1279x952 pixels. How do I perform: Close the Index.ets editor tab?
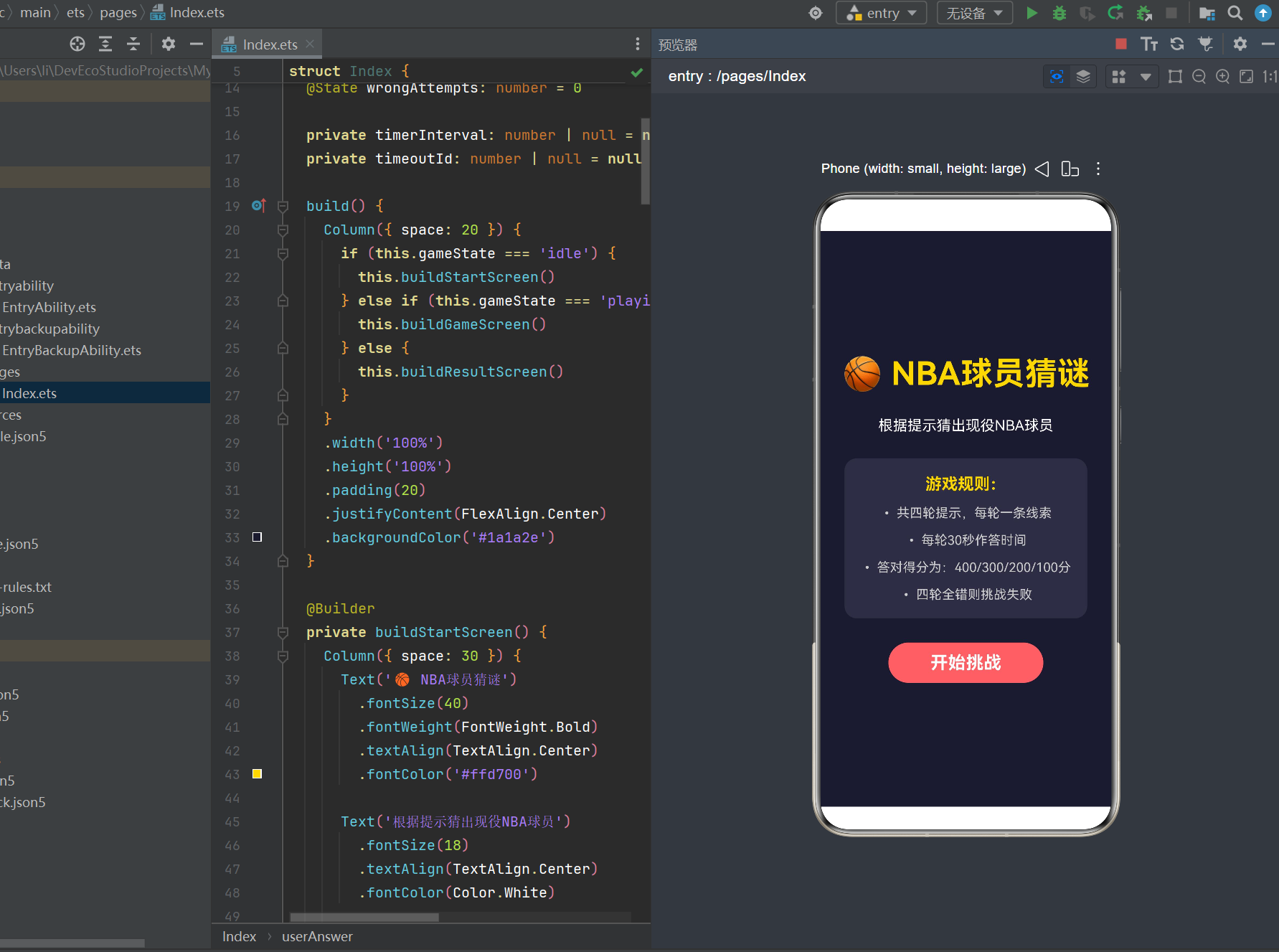pyautogui.click(x=310, y=44)
